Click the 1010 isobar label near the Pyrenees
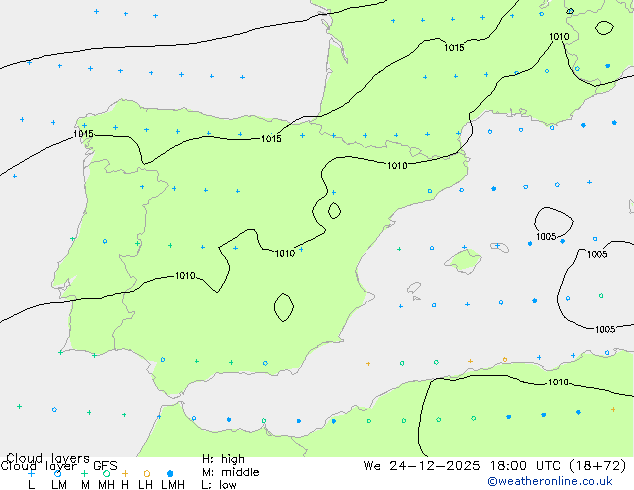The image size is (634, 490). click(397, 165)
